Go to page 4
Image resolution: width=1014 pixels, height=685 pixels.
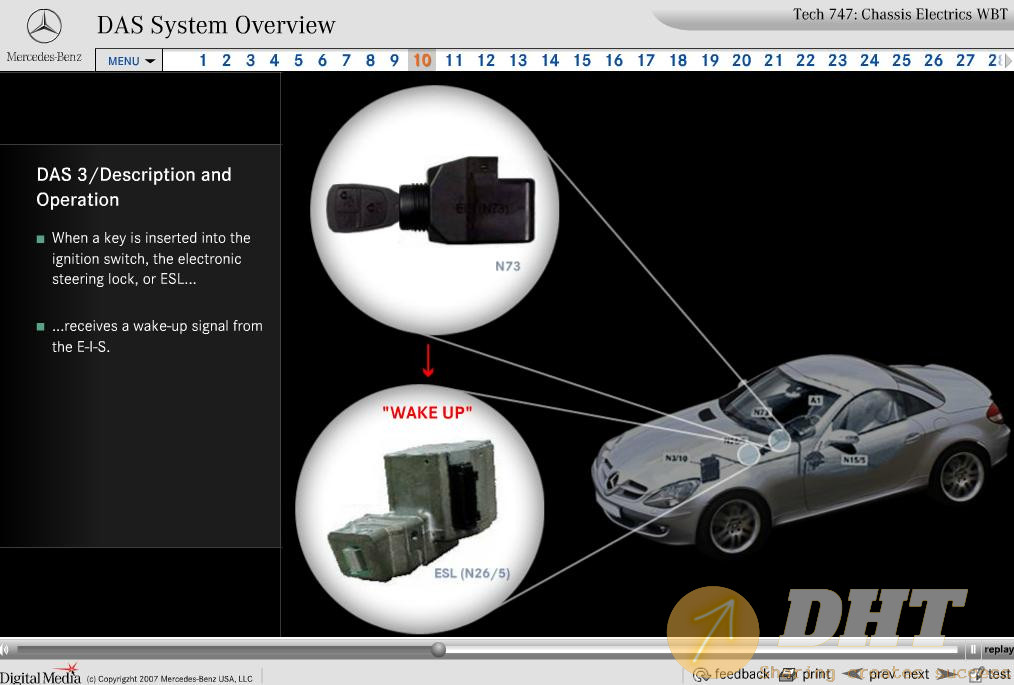tap(274, 61)
